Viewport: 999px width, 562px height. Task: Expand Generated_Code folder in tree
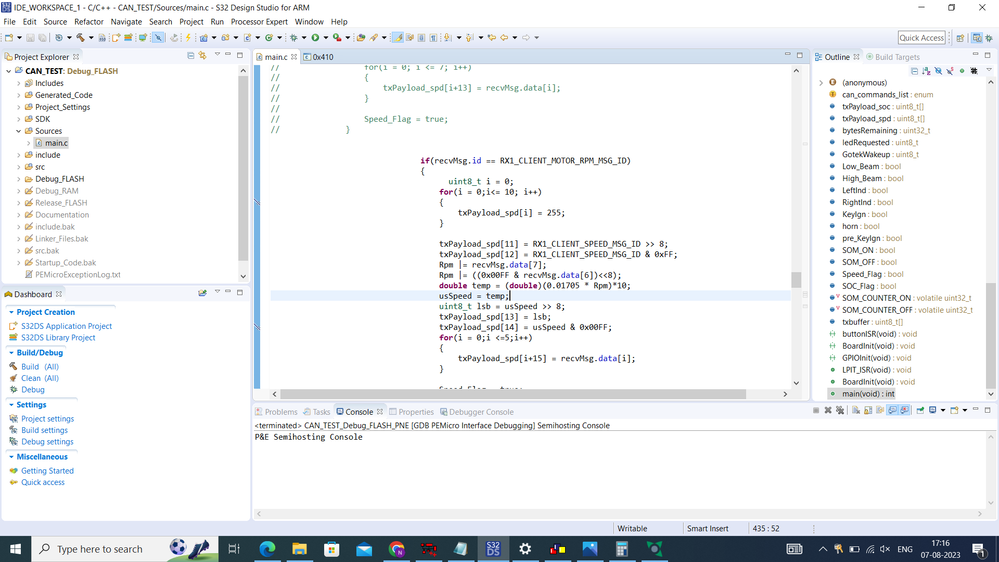pos(19,95)
